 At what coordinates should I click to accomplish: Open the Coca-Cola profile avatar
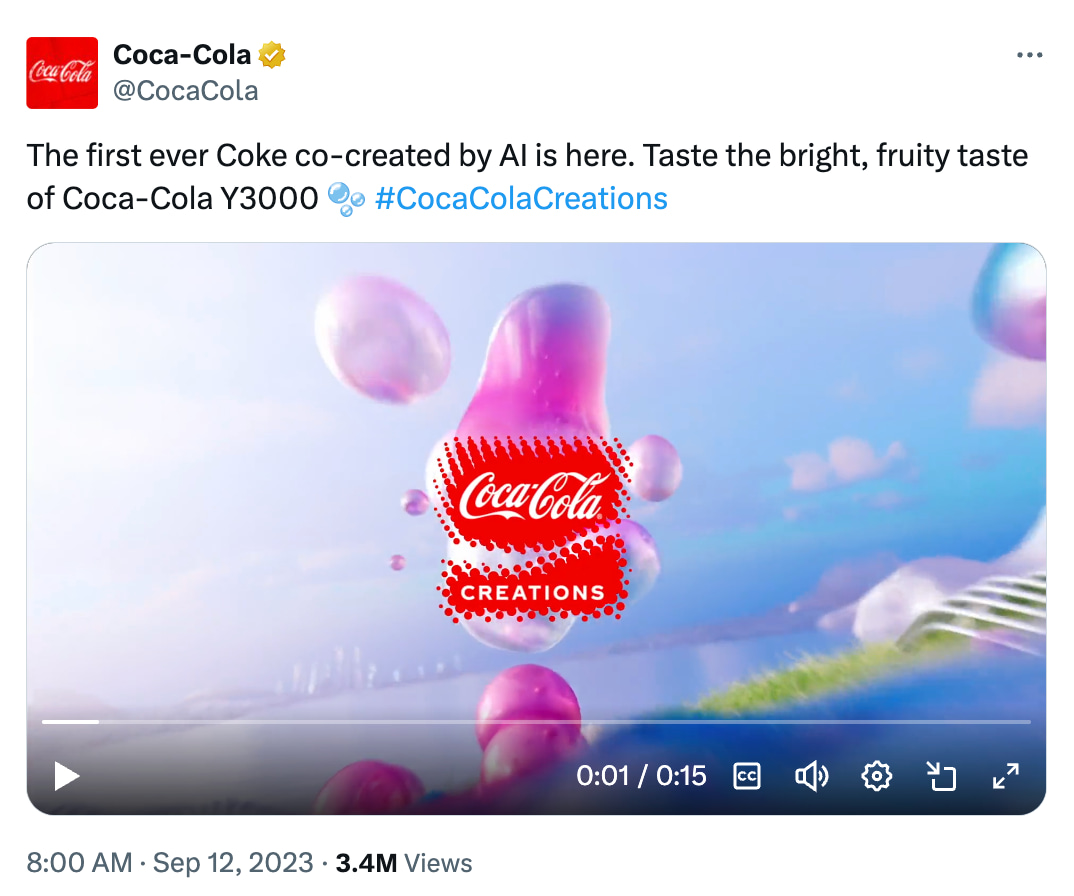tap(61, 72)
